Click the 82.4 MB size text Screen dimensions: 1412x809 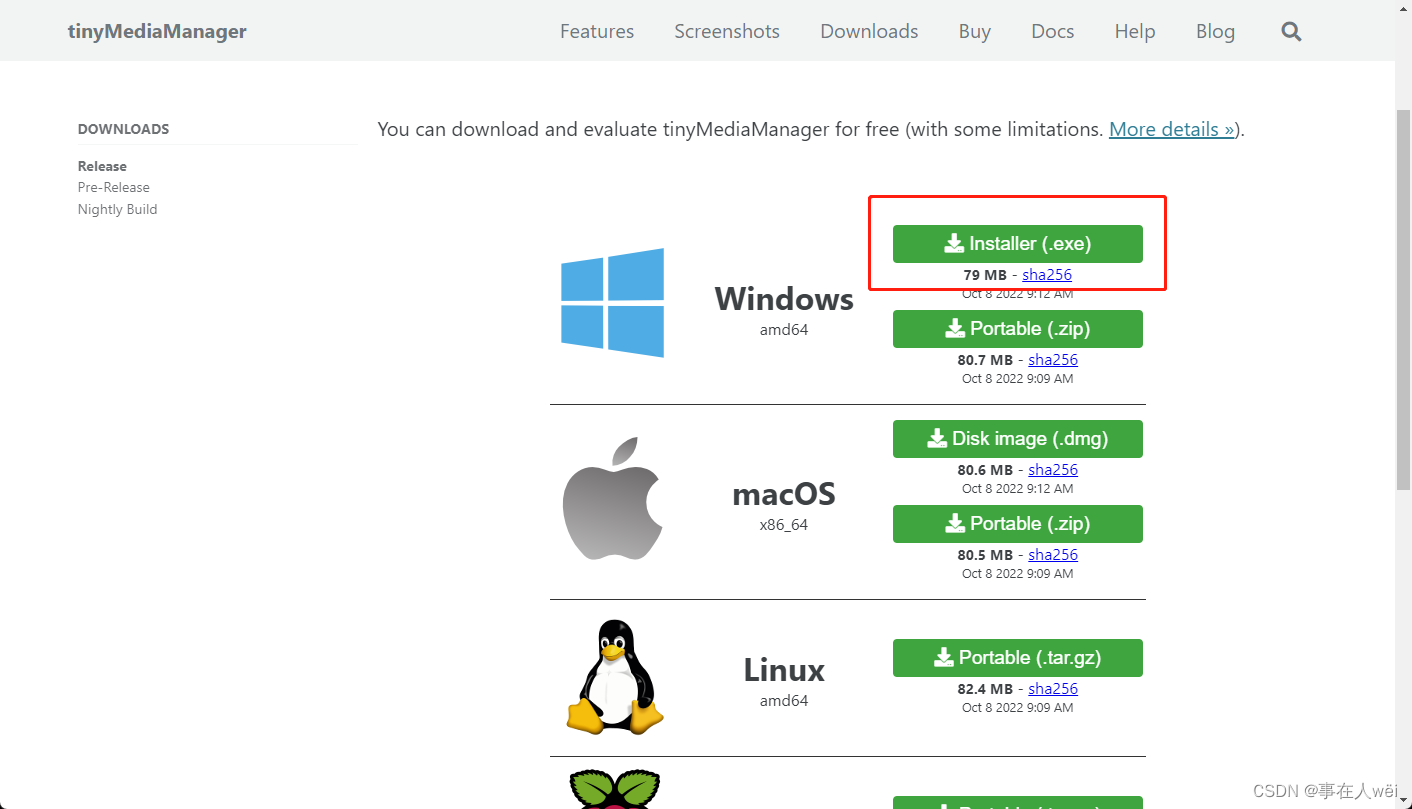[985, 689]
